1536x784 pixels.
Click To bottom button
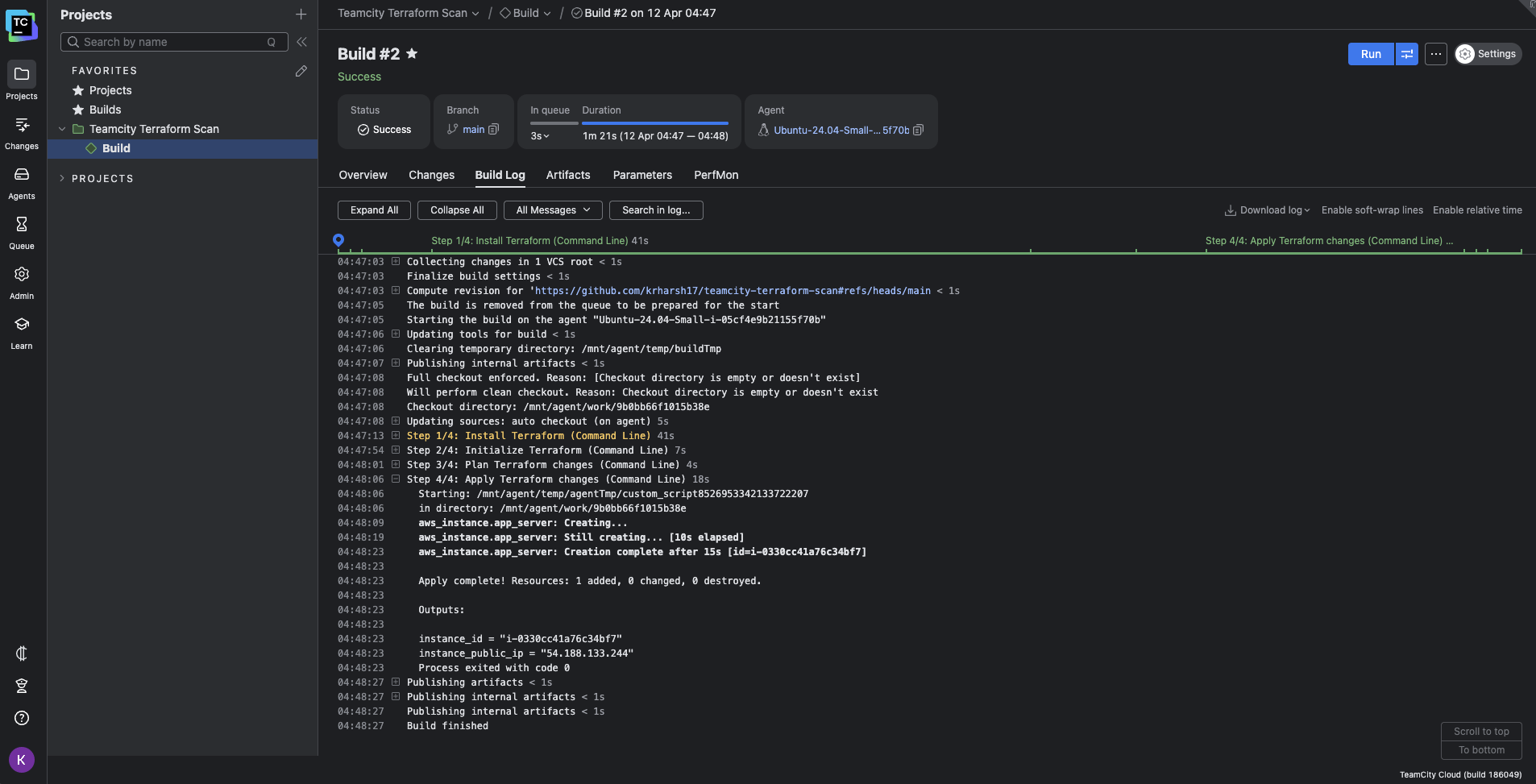tap(1481, 750)
